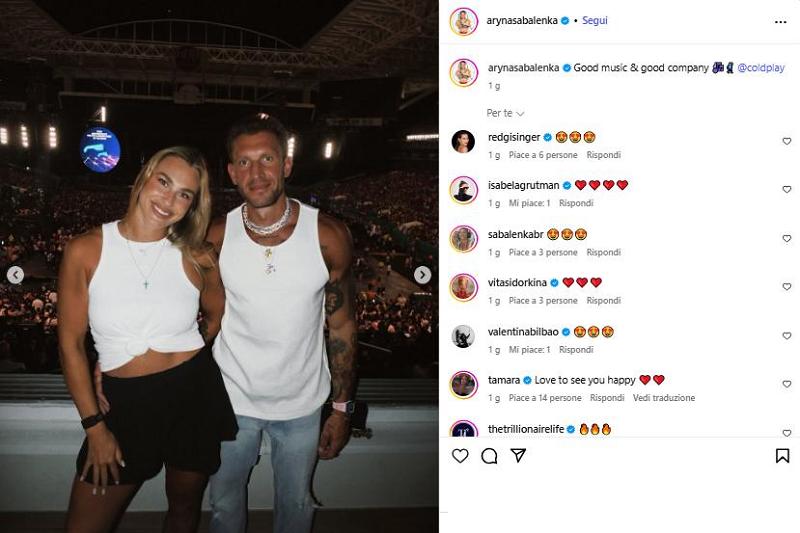The width and height of the screenshot is (800, 533).
Task: Open the @coldplay mention link
Action: [764, 68]
